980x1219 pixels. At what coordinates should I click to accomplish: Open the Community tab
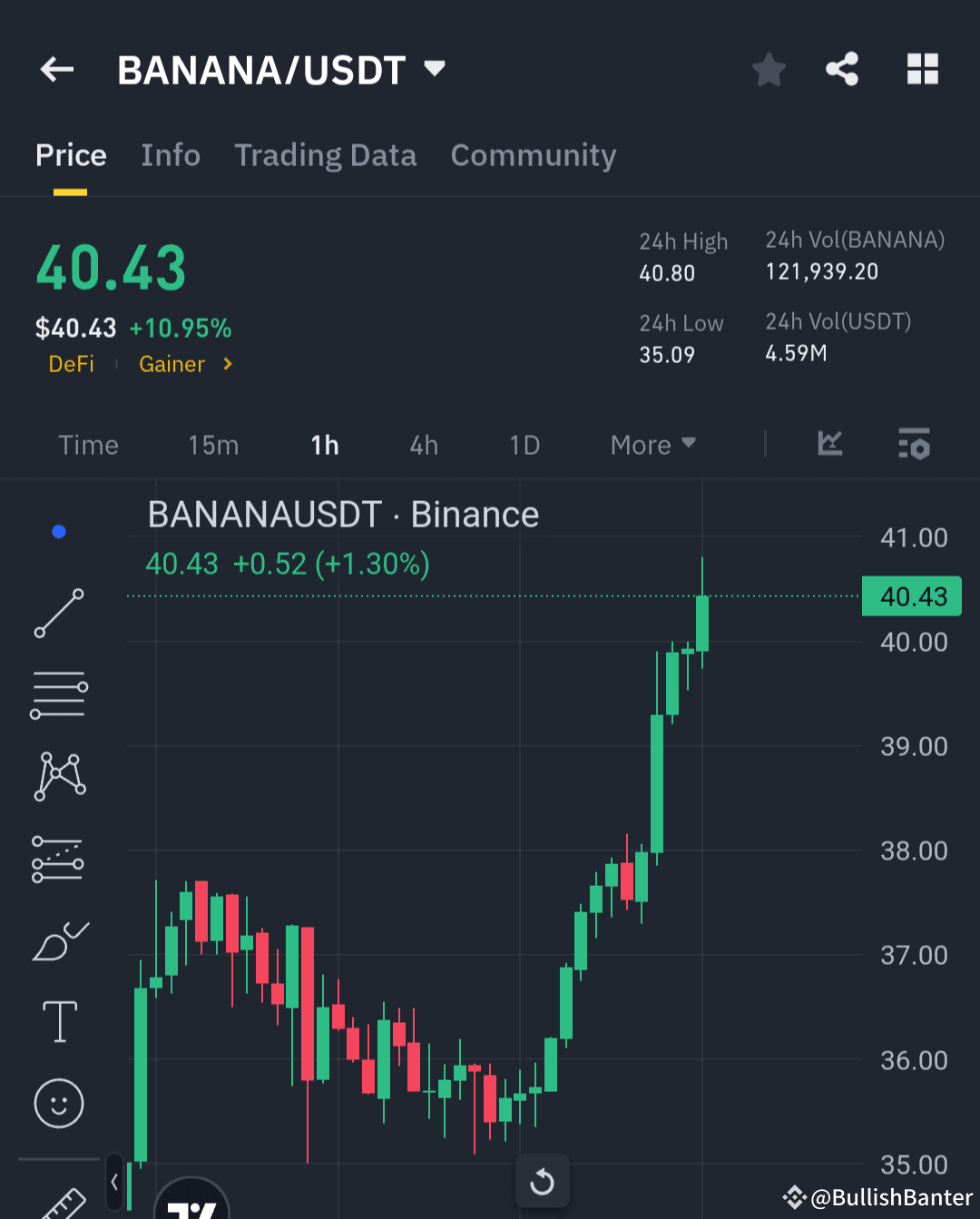click(533, 155)
